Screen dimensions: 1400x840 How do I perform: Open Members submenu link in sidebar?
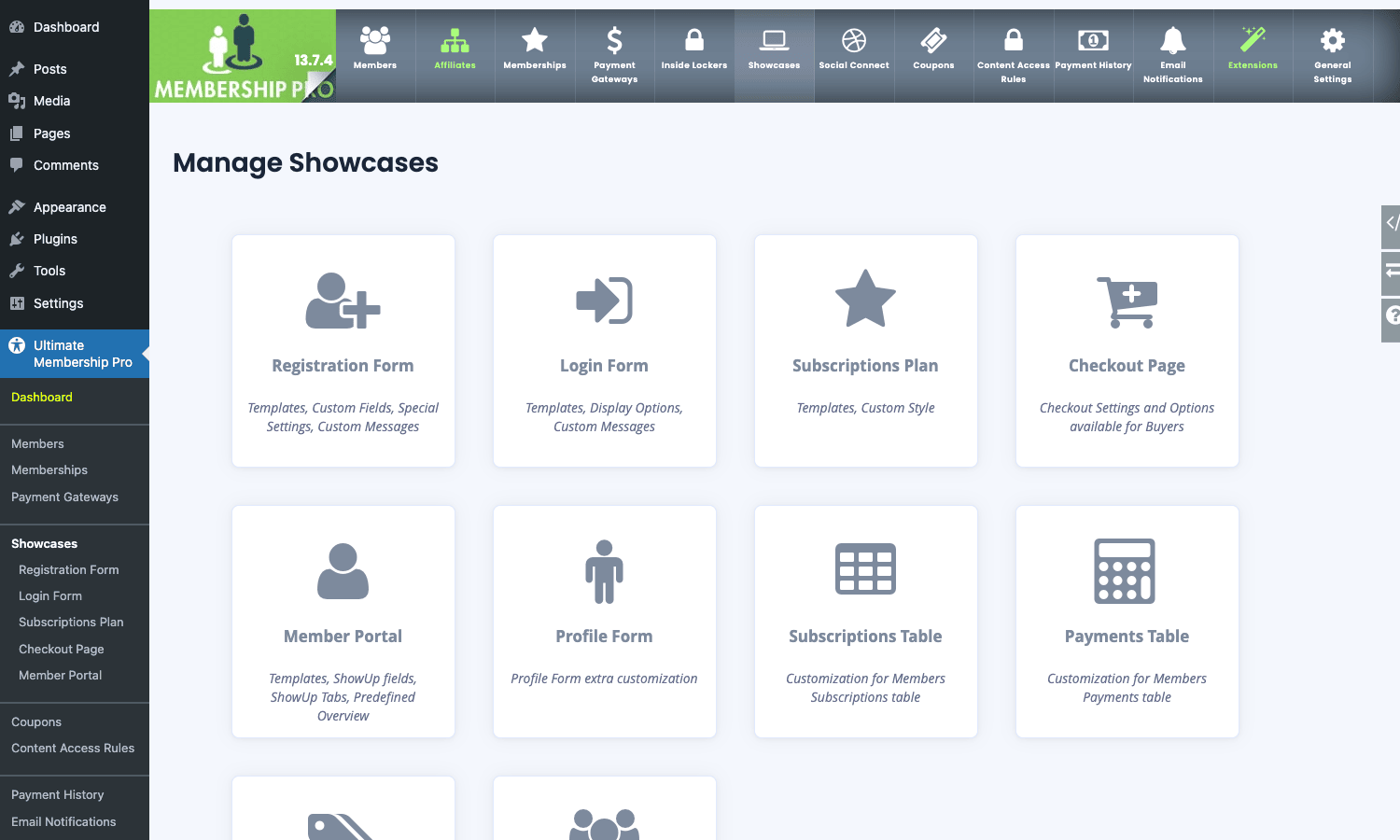37,443
